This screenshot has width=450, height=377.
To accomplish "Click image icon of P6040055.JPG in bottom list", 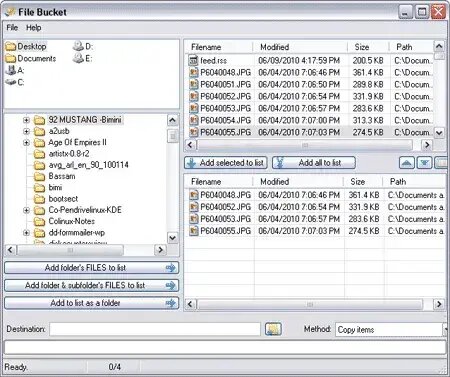I will 194,231.
